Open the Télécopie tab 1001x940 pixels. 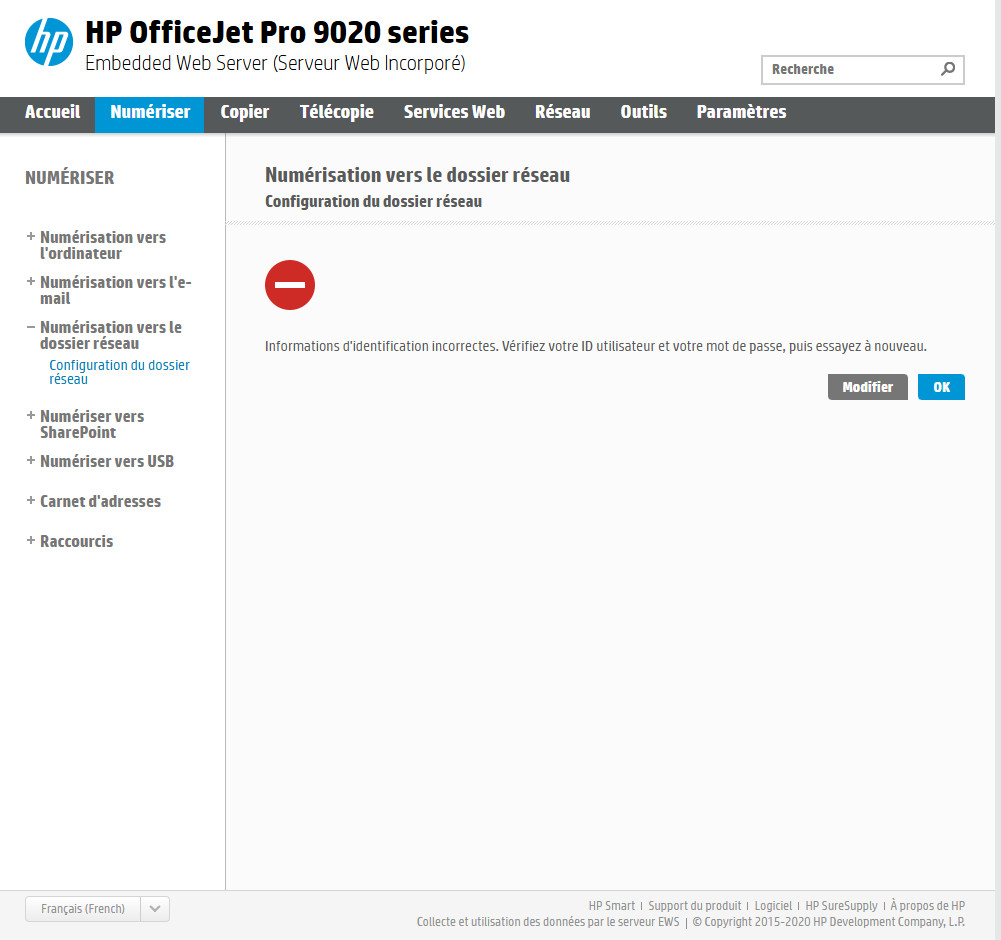tap(336, 112)
